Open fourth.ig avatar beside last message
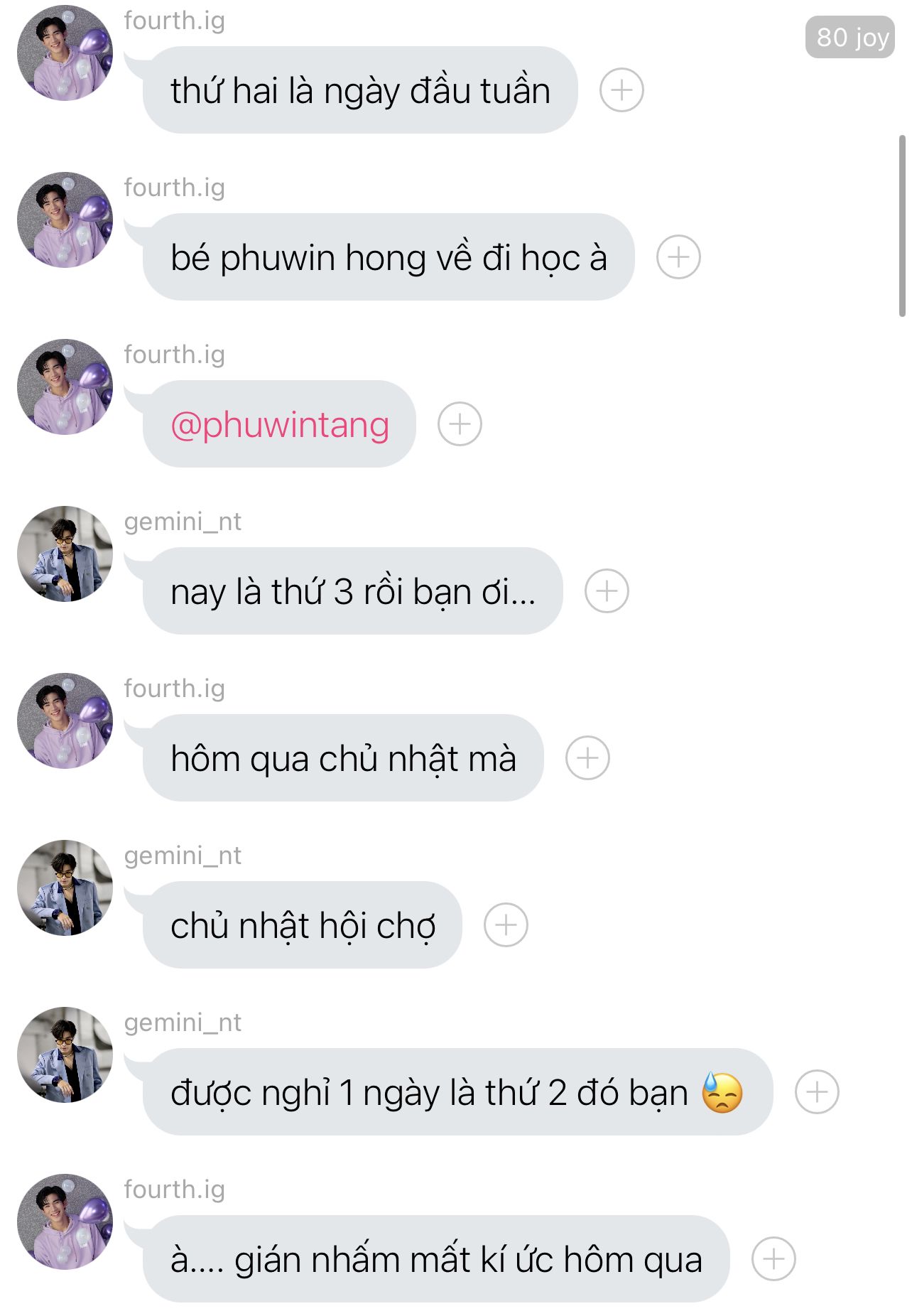912x1316 pixels. pos(65,1221)
